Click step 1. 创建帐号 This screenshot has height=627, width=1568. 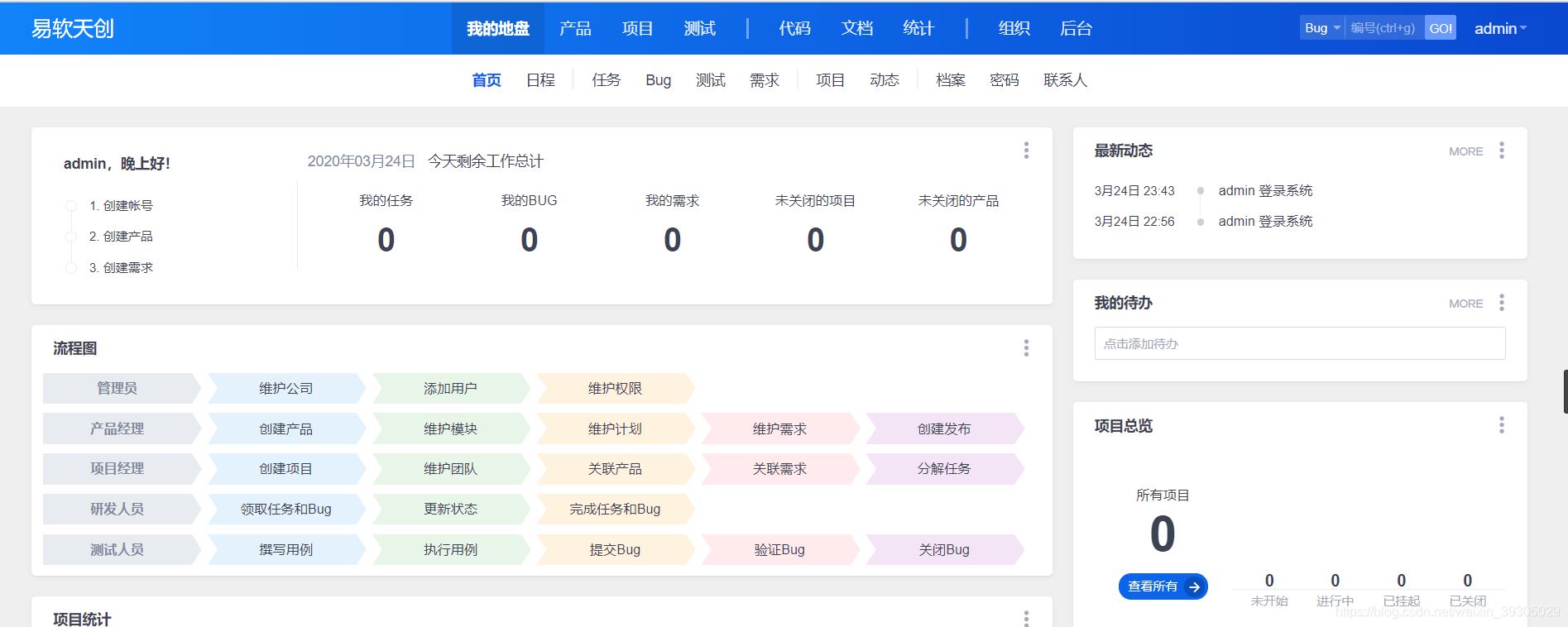(x=121, y=205)
